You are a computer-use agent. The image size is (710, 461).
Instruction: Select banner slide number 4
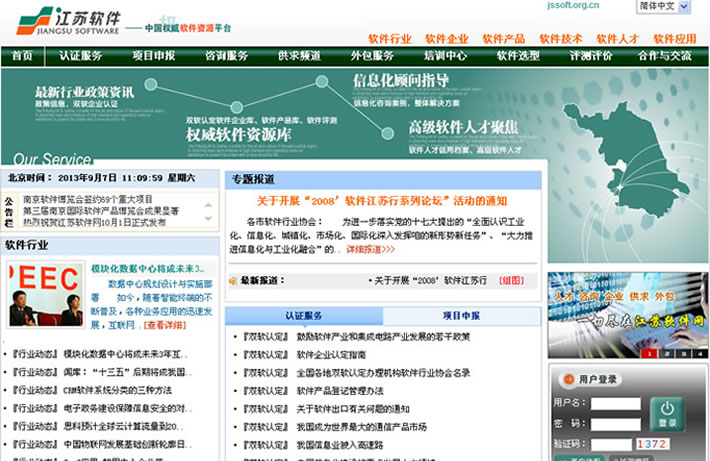(700, 354)
